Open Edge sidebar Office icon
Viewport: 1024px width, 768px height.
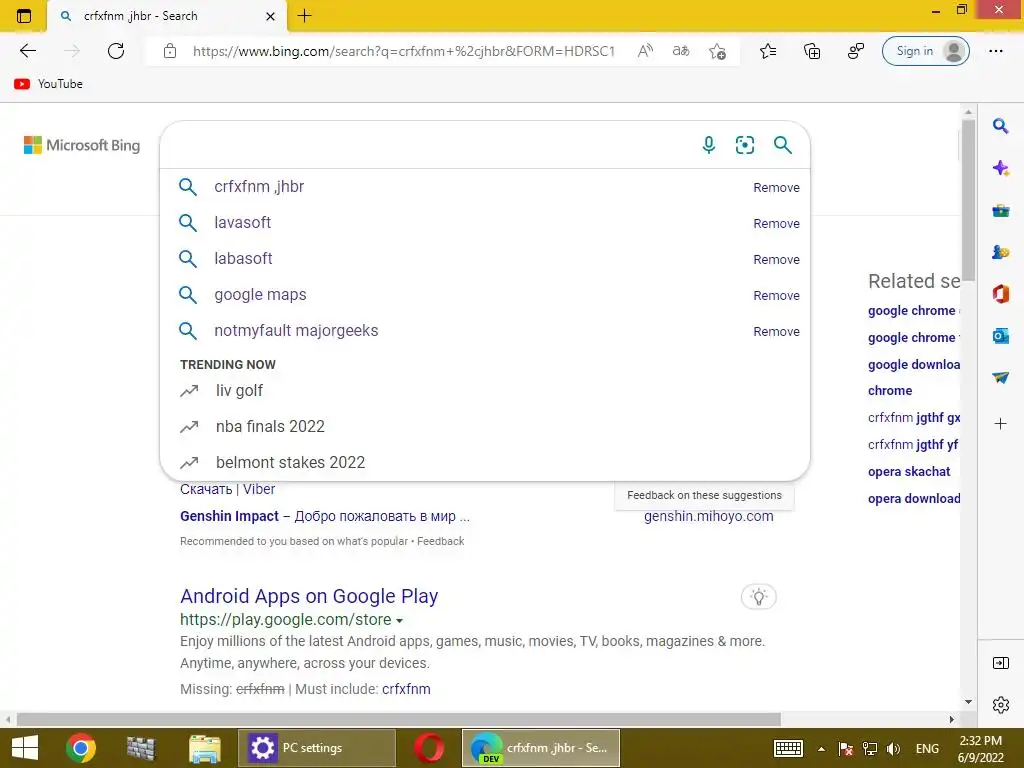[1000, 294]
